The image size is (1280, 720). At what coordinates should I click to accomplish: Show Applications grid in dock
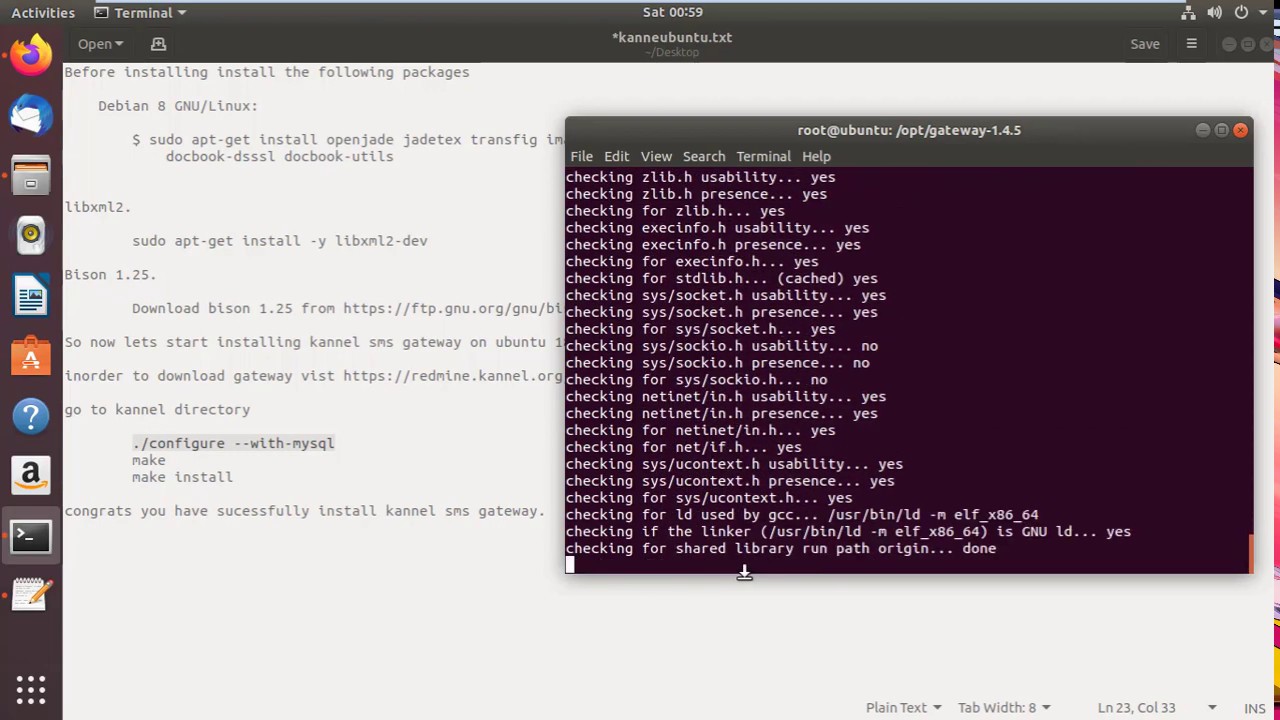tap(31, 689)
